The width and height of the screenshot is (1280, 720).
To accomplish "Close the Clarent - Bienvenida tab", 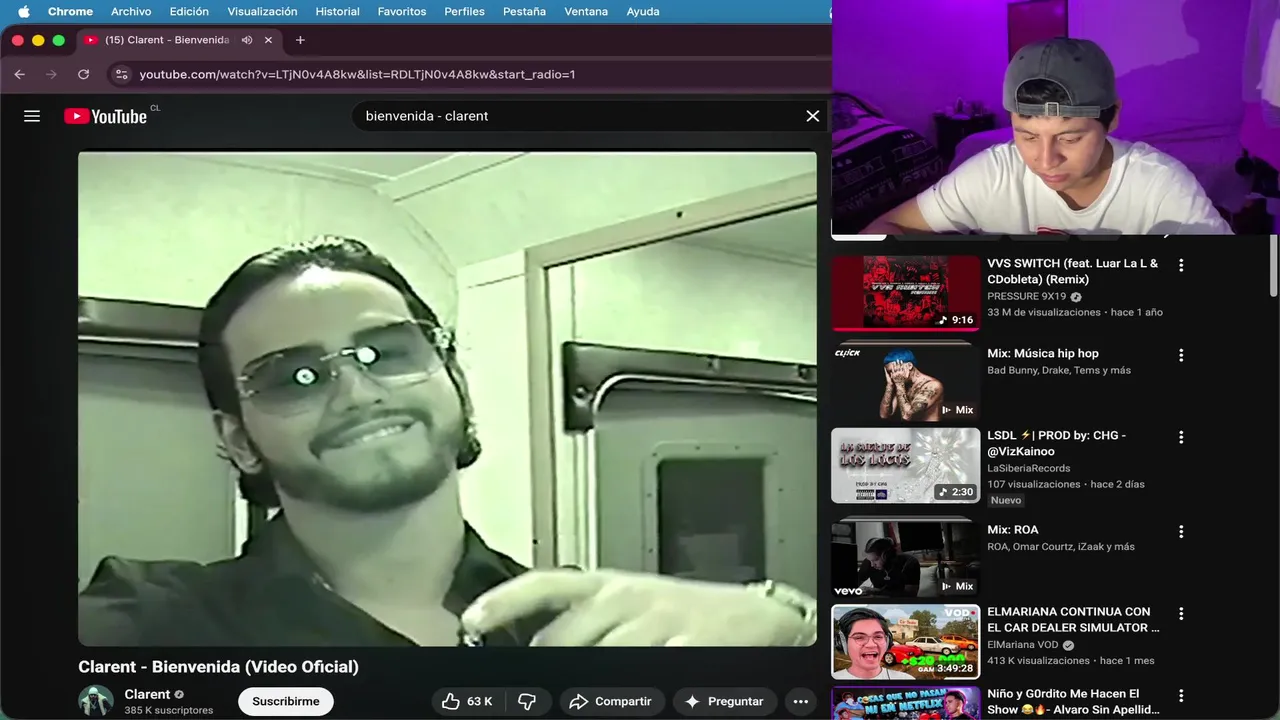I will 268,40.
